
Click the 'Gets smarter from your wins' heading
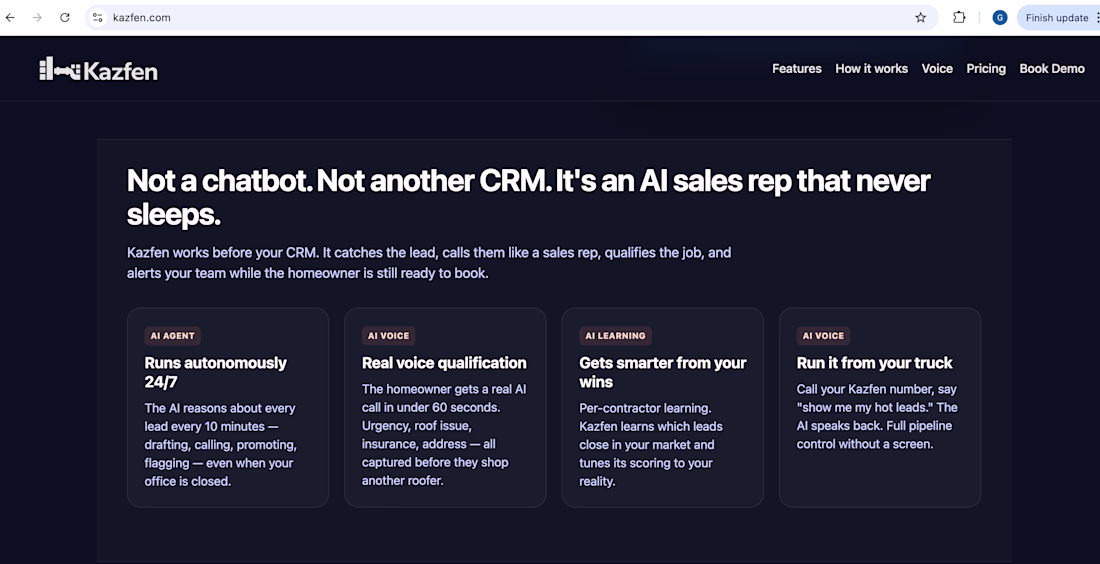tap(663, 372)
